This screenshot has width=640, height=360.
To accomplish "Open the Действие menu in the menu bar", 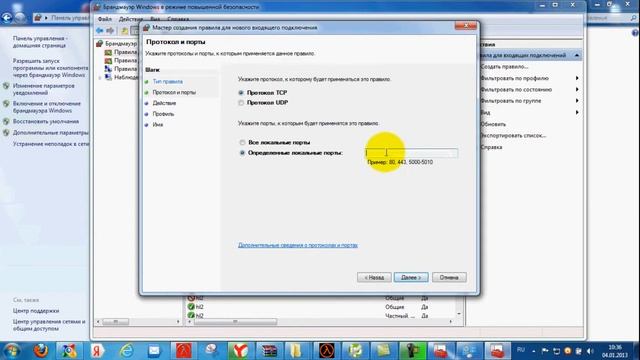I will click(131, 19).
